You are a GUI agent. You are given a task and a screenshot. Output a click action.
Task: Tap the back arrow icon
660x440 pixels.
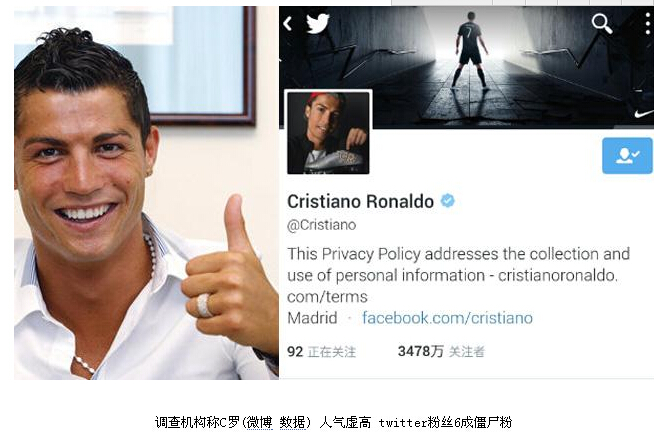pos(288,24)
